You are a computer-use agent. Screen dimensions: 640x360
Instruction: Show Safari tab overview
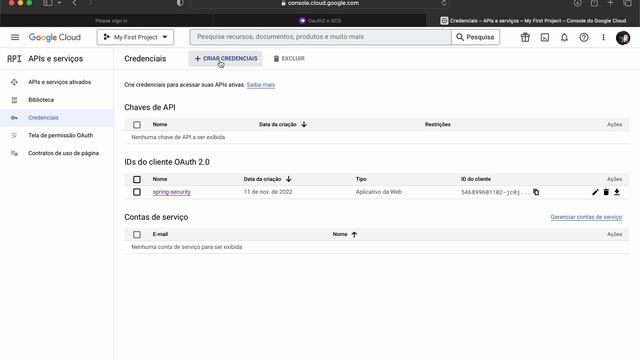(x=627, y=3)
